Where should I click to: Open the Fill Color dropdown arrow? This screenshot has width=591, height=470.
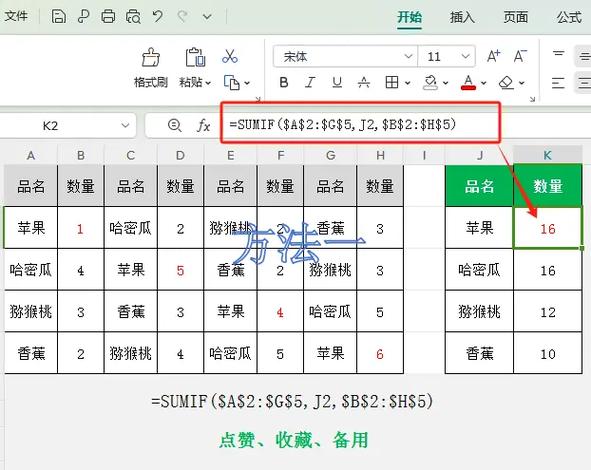click(446, 83)
